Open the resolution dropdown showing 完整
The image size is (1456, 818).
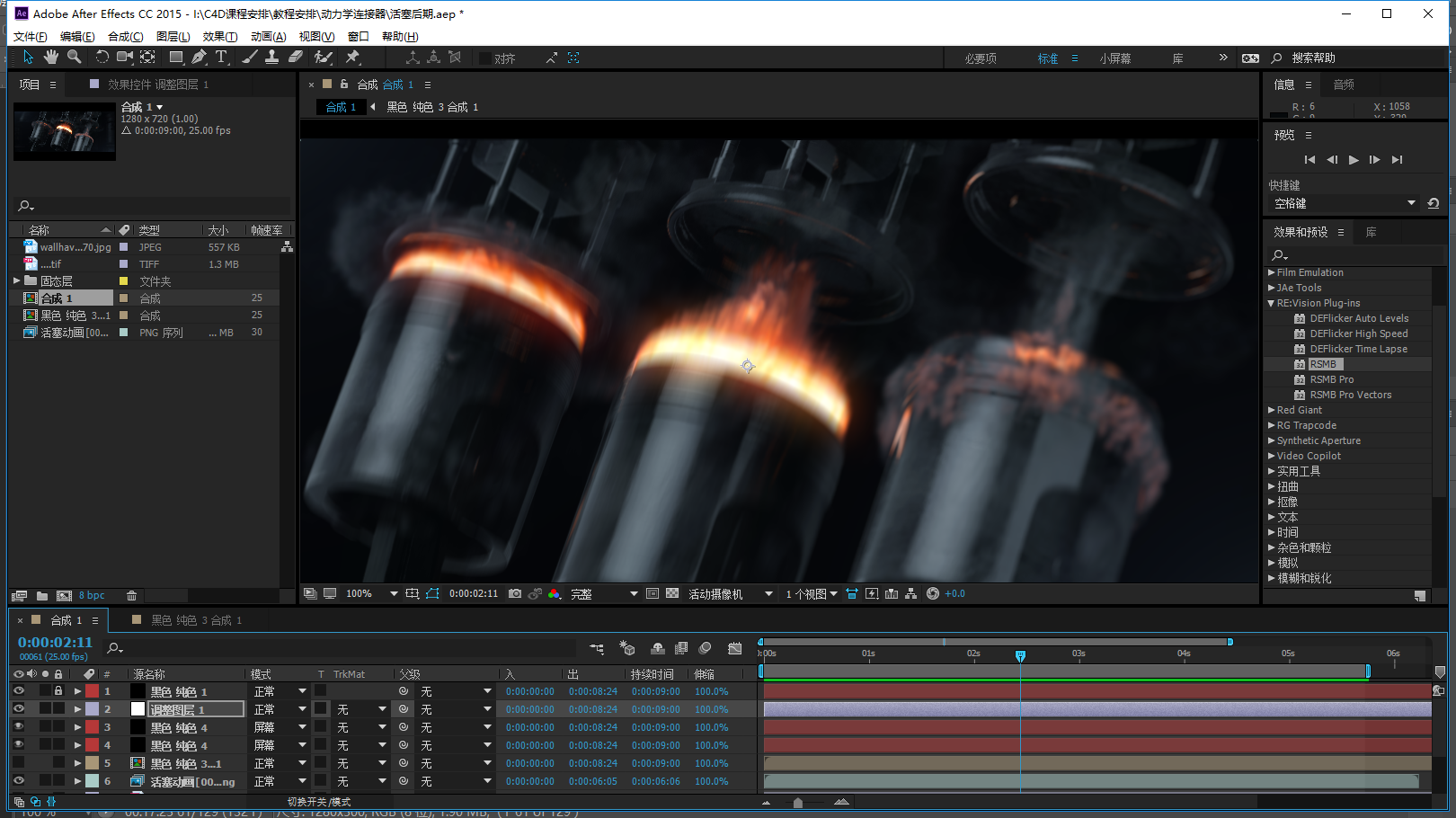point(604,594)
